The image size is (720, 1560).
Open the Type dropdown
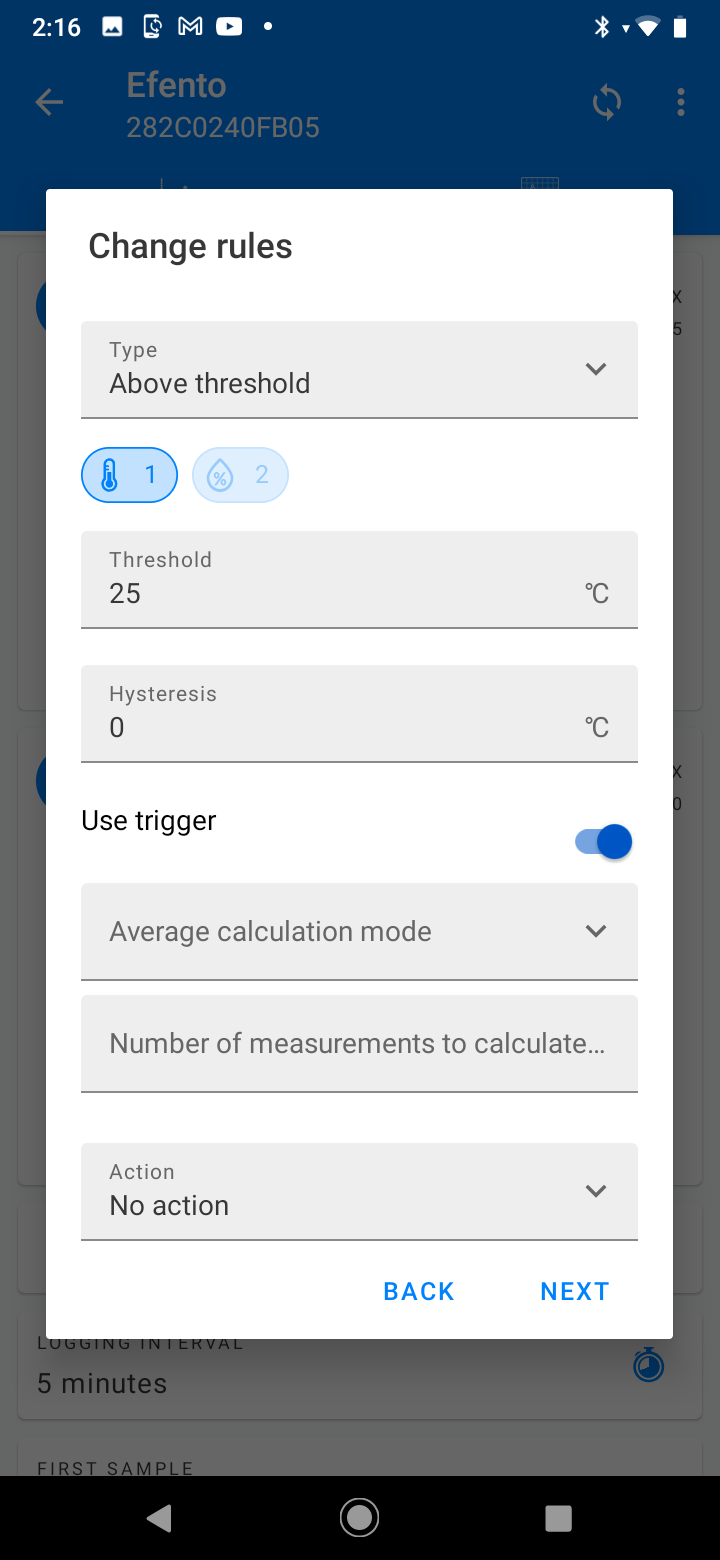(359, 369)
